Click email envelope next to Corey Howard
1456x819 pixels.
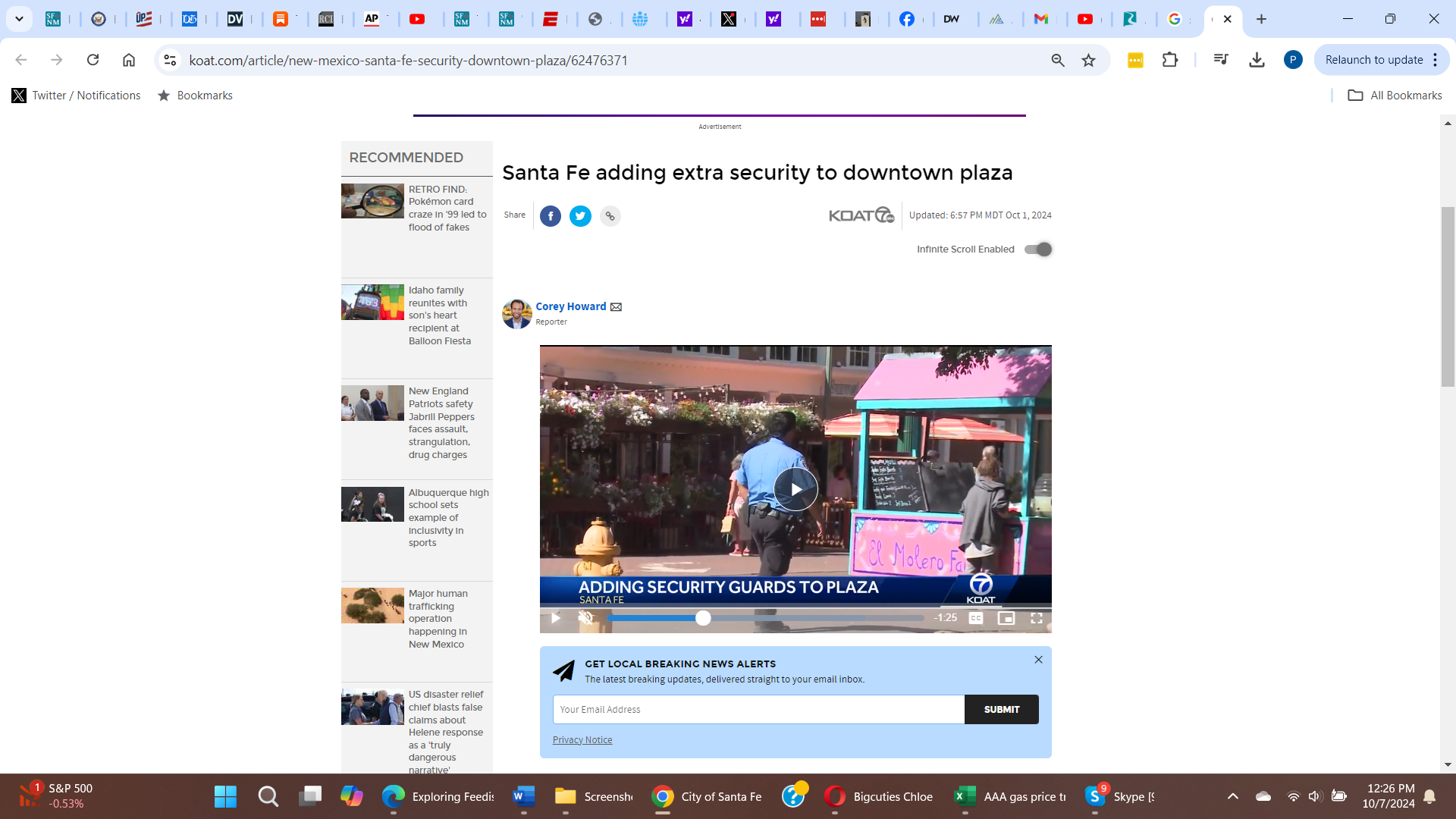point(616,307)
